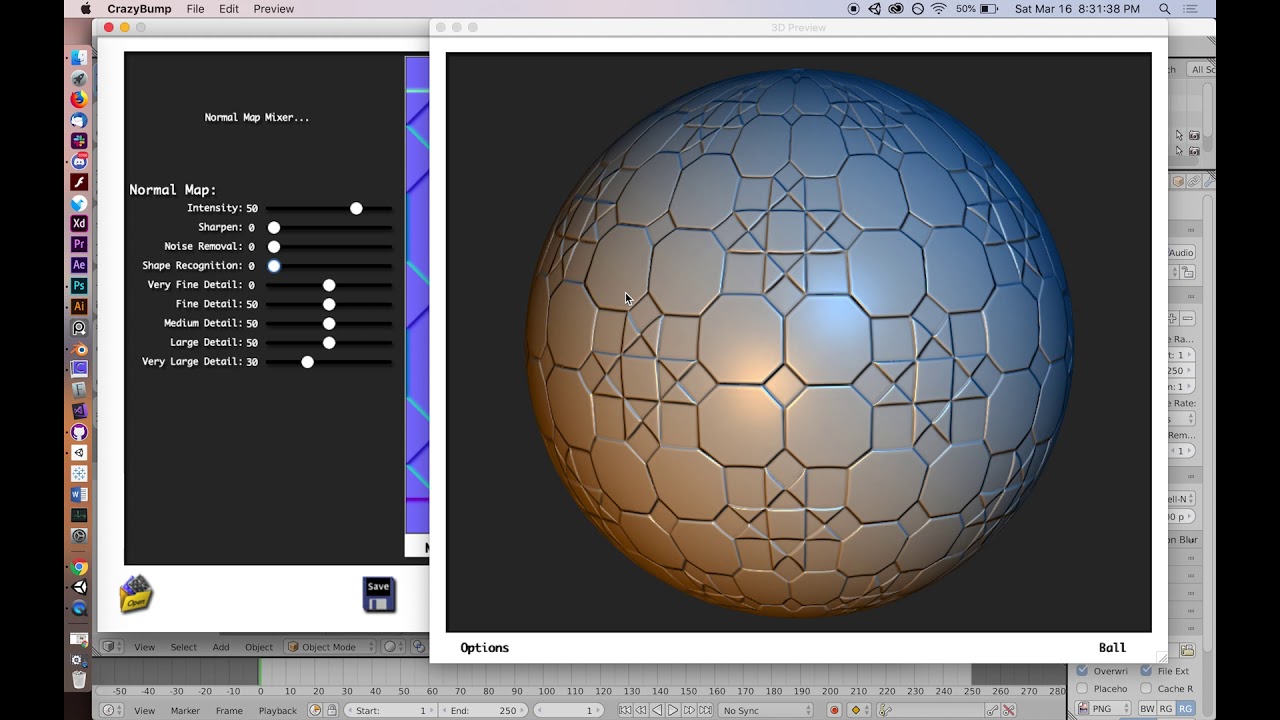This screenshot has width=1280, height=720.
Task: Open Firefox from the dock
Action: (79, 99)
